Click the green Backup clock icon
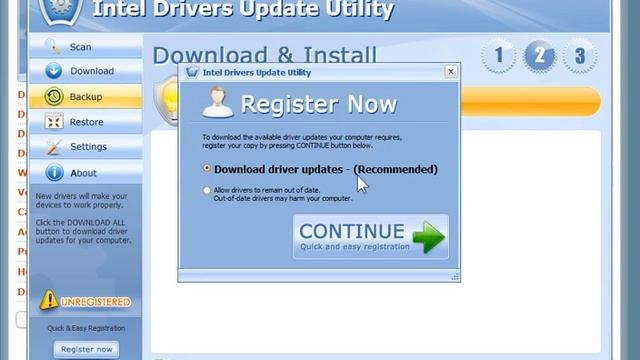This screenshot has height=360, width=640. (x=54, y=97)
